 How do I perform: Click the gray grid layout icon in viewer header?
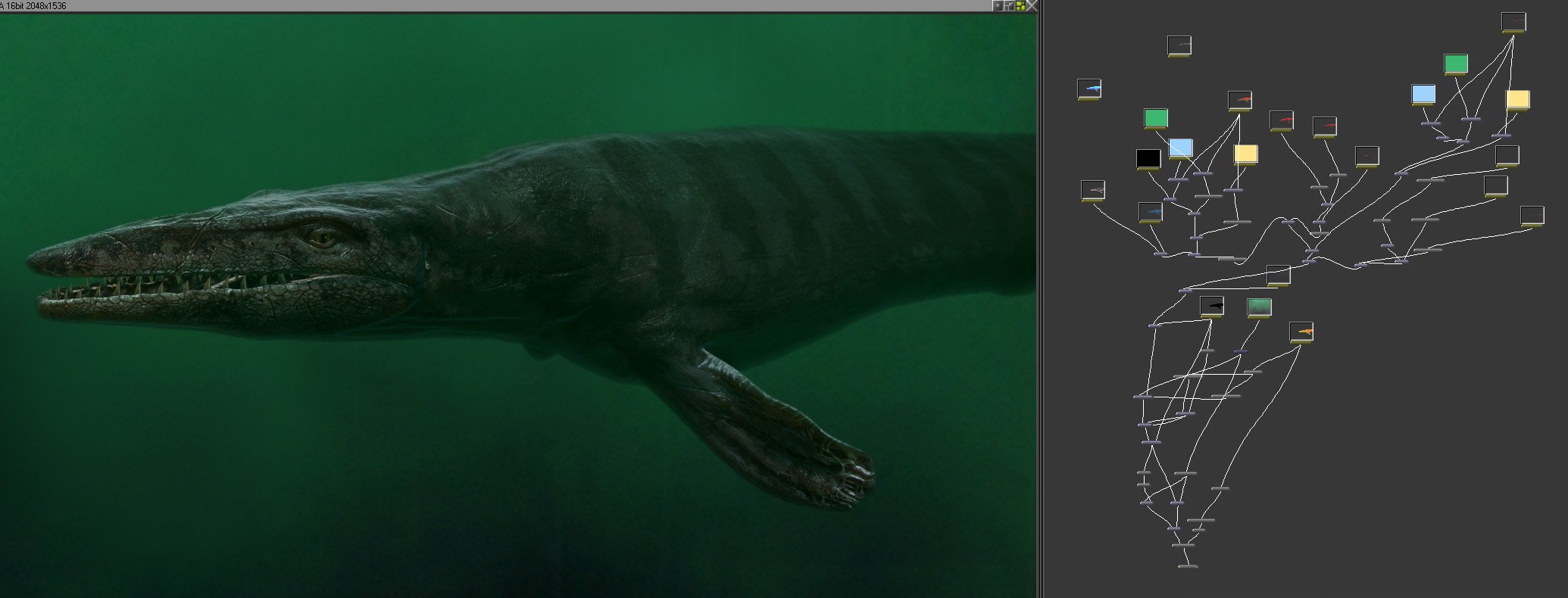[x=1009, y=5]
